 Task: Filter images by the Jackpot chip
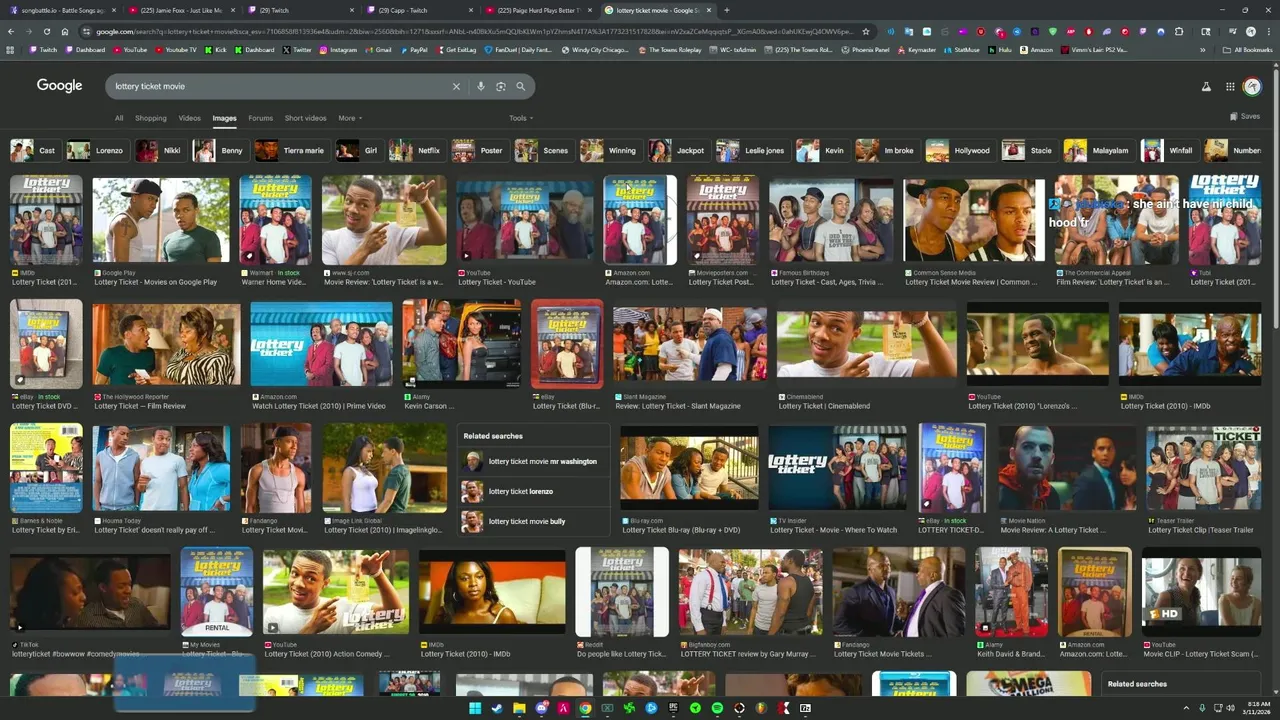(678, 150)
